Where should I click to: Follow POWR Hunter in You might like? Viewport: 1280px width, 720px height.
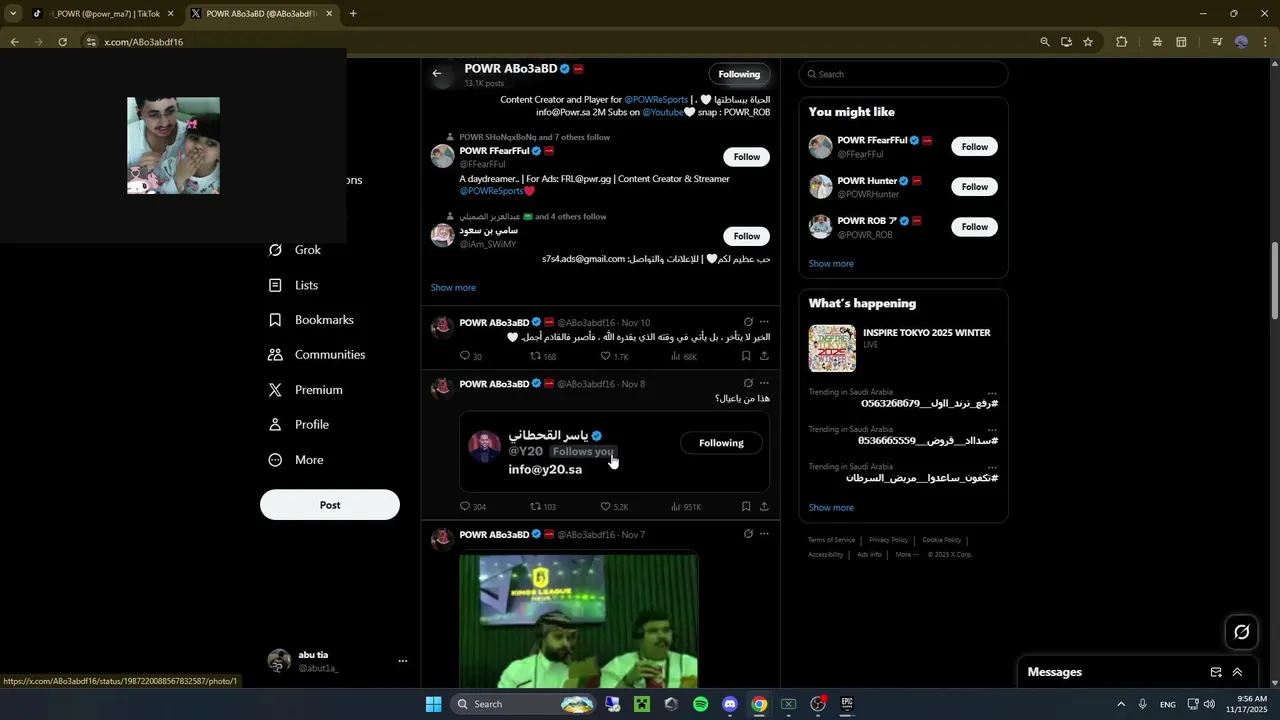(974, 187)
